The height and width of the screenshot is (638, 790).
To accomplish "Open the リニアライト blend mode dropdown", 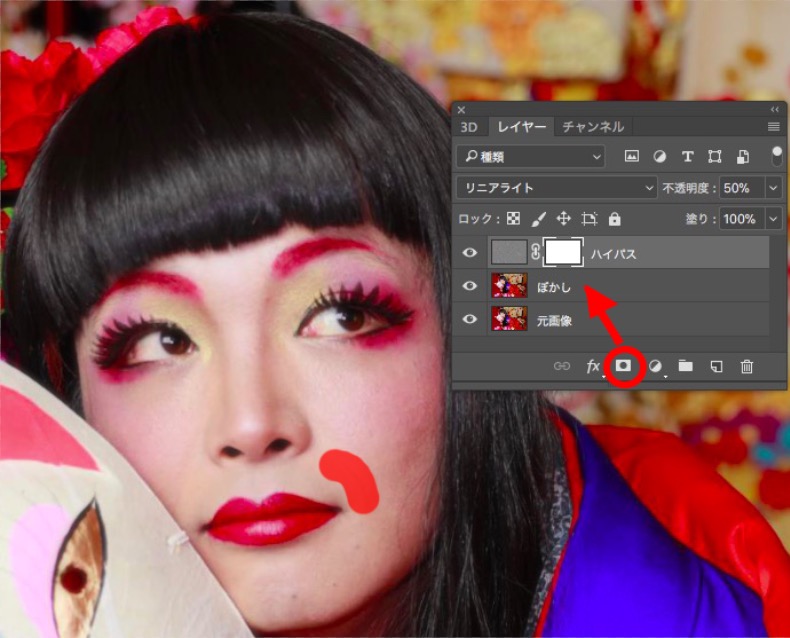I will pos(557,188).
